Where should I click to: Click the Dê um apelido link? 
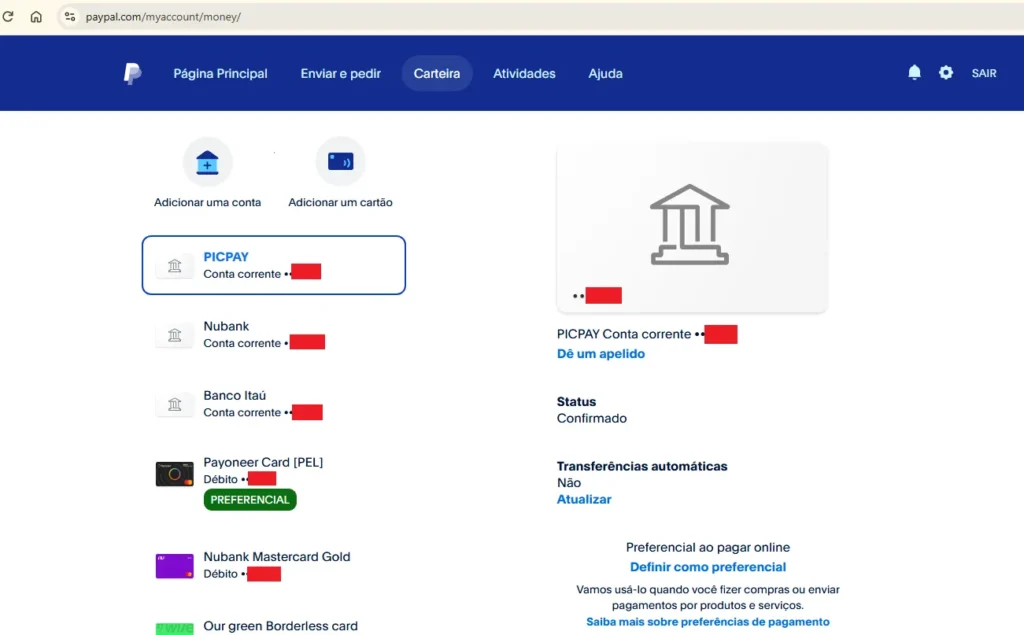pyautogui.click(x=601, y=353)
